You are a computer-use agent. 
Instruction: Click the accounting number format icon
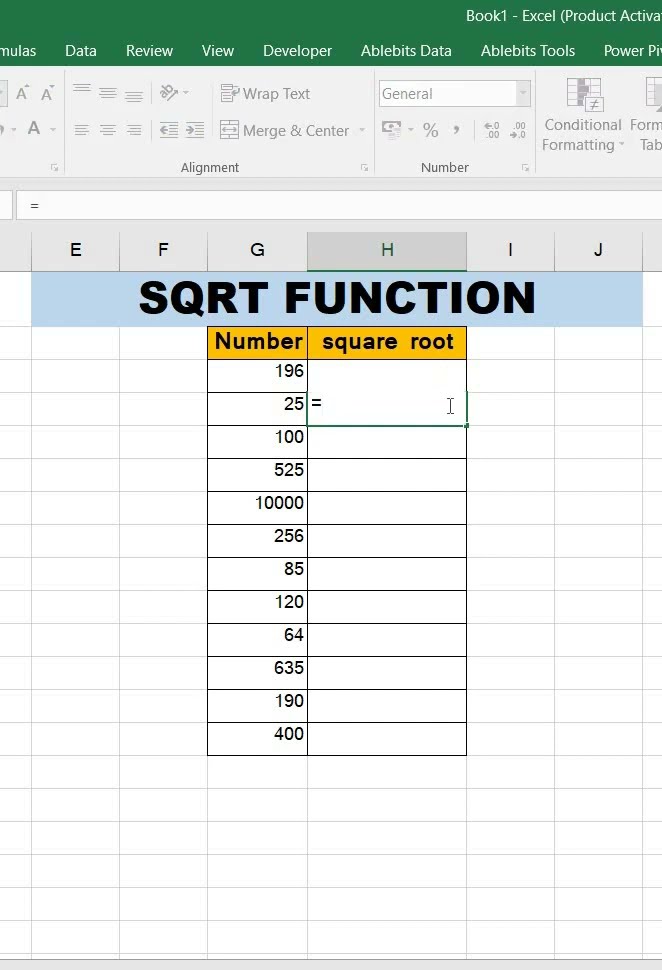coord(391,130)
